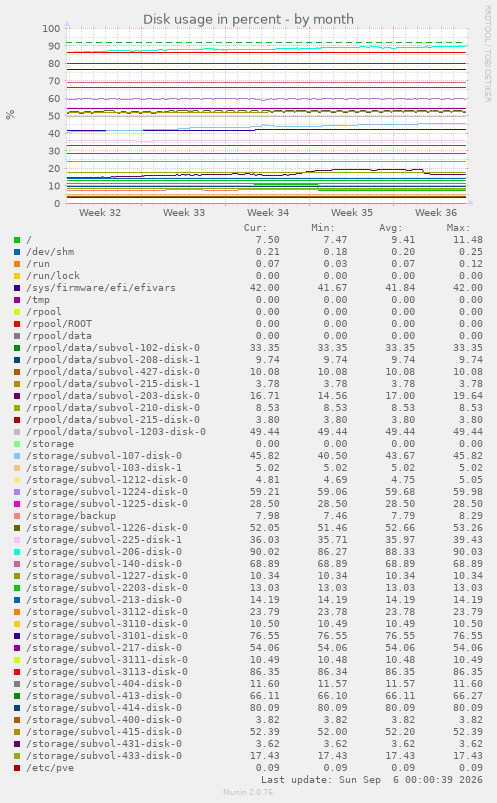Click the green swatch next to / legend

pos(17,240)
